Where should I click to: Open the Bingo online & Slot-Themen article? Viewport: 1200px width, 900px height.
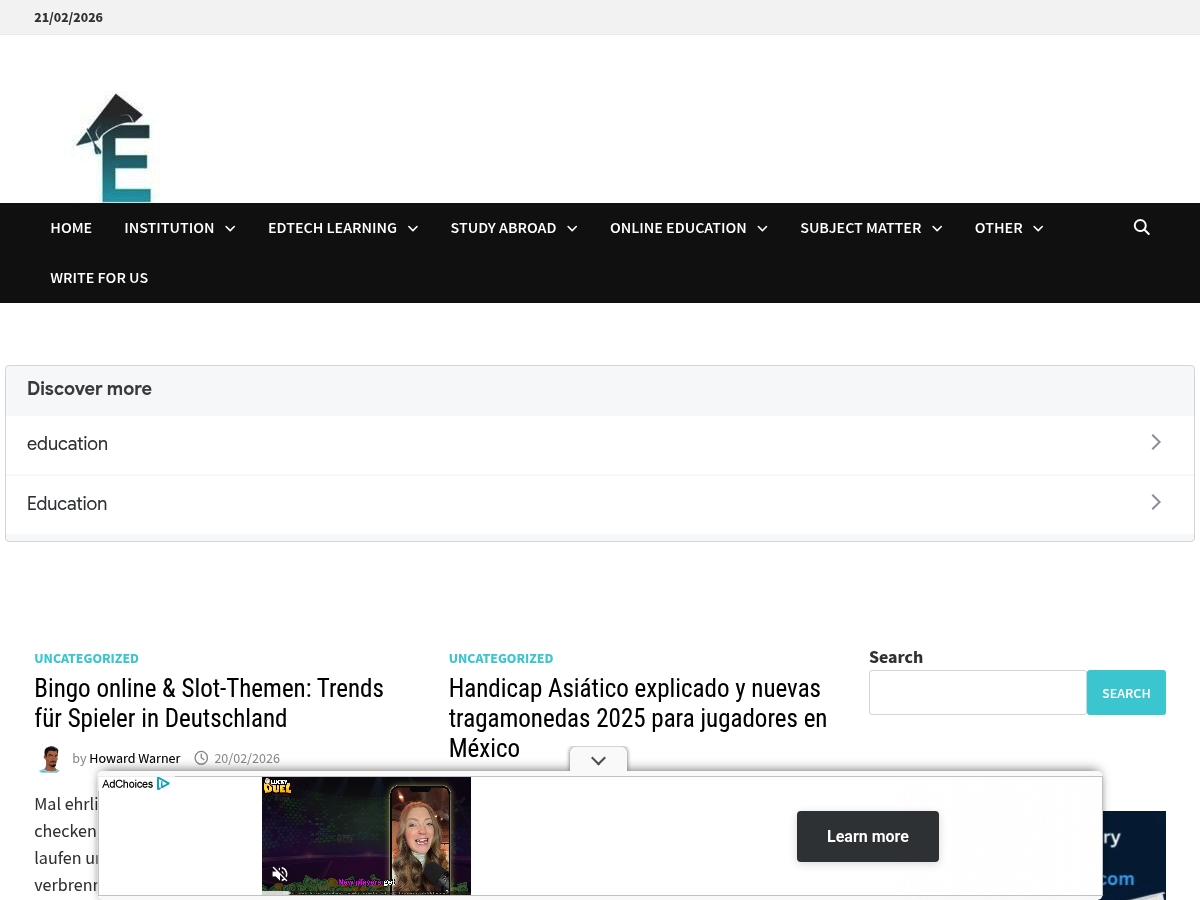coord(209,703)
